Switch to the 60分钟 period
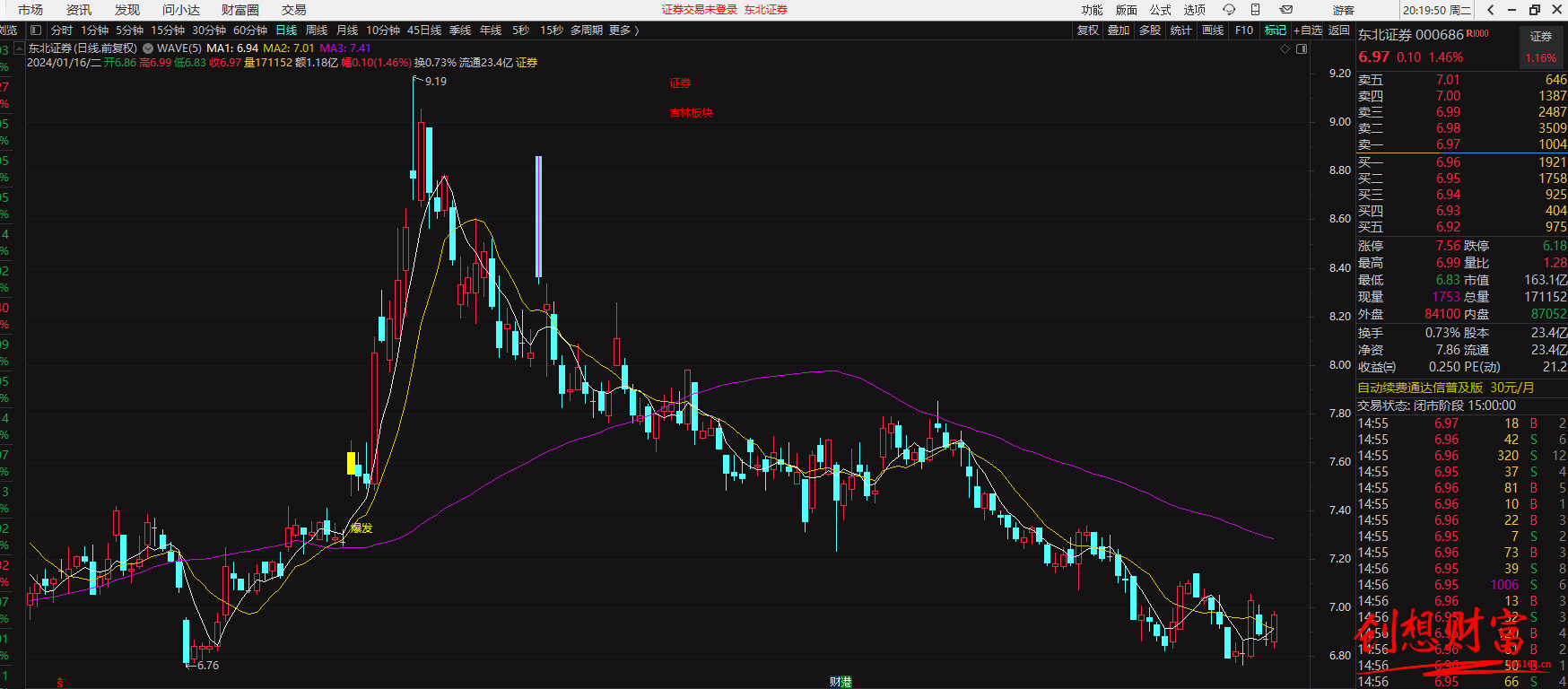1568x689 pixels. click(x=250, y=31)
